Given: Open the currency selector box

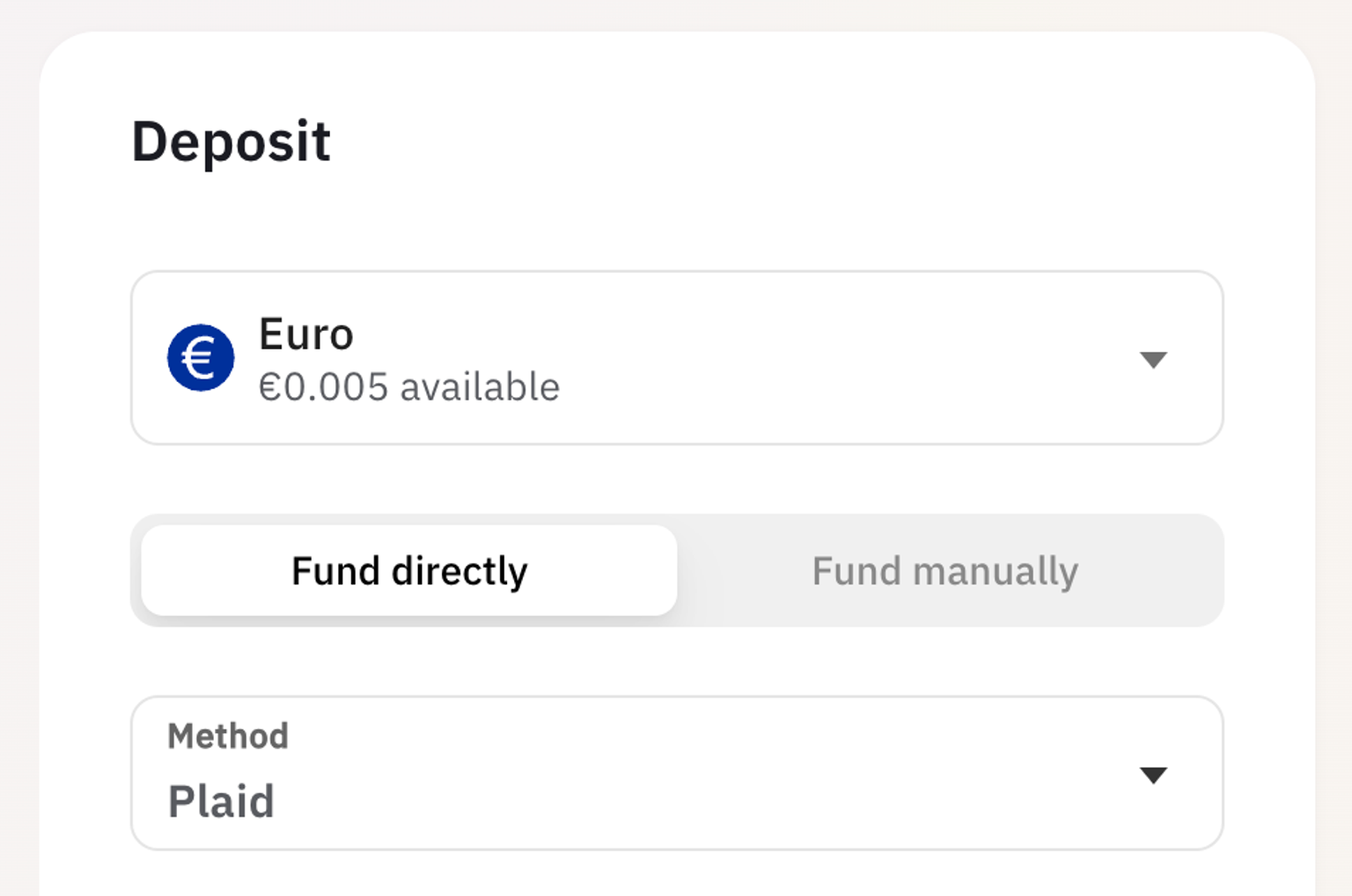Looking at the screenshot, I should (x=676, y=357).
